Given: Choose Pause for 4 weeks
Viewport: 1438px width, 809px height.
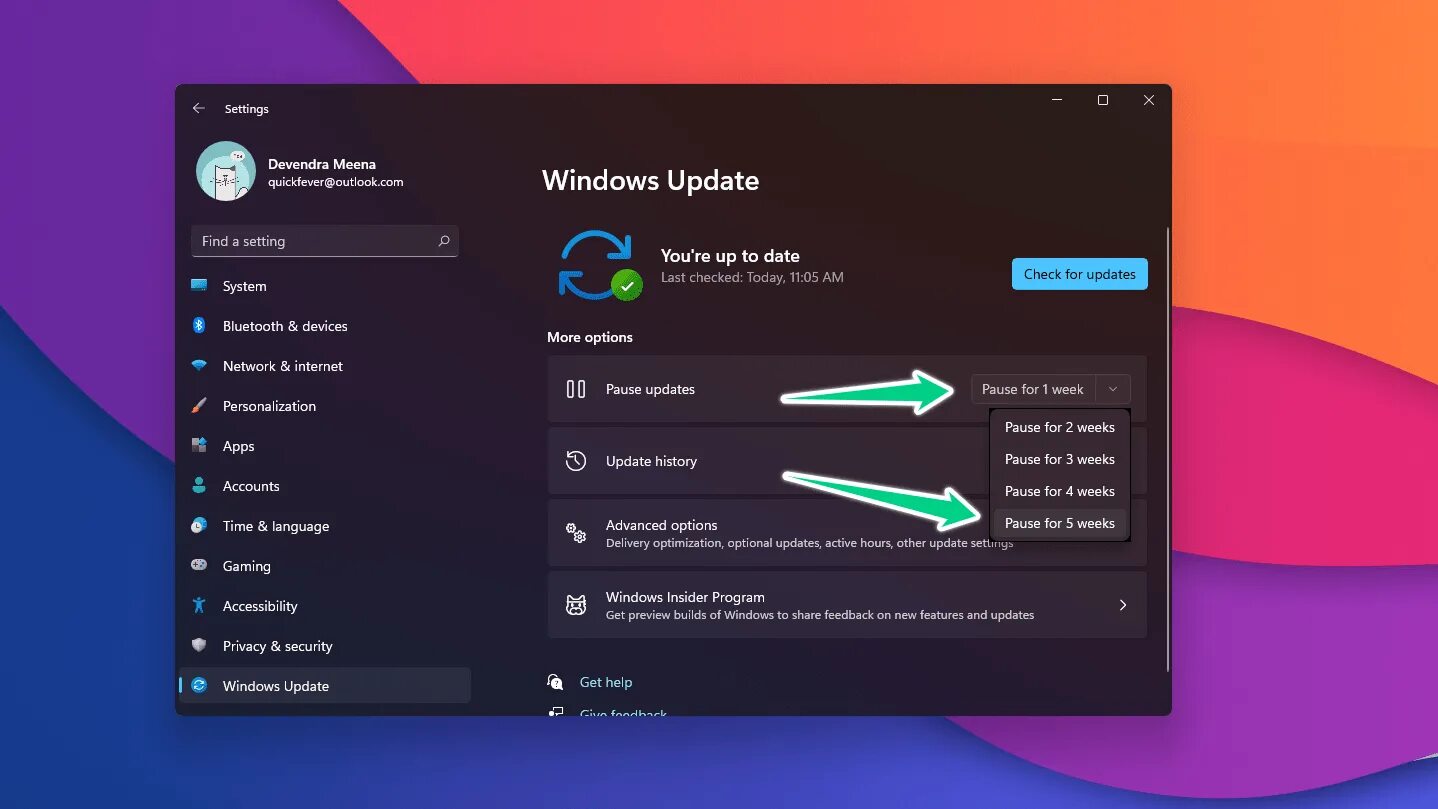Looking at the screenshot, I should tap(1060, 491).
